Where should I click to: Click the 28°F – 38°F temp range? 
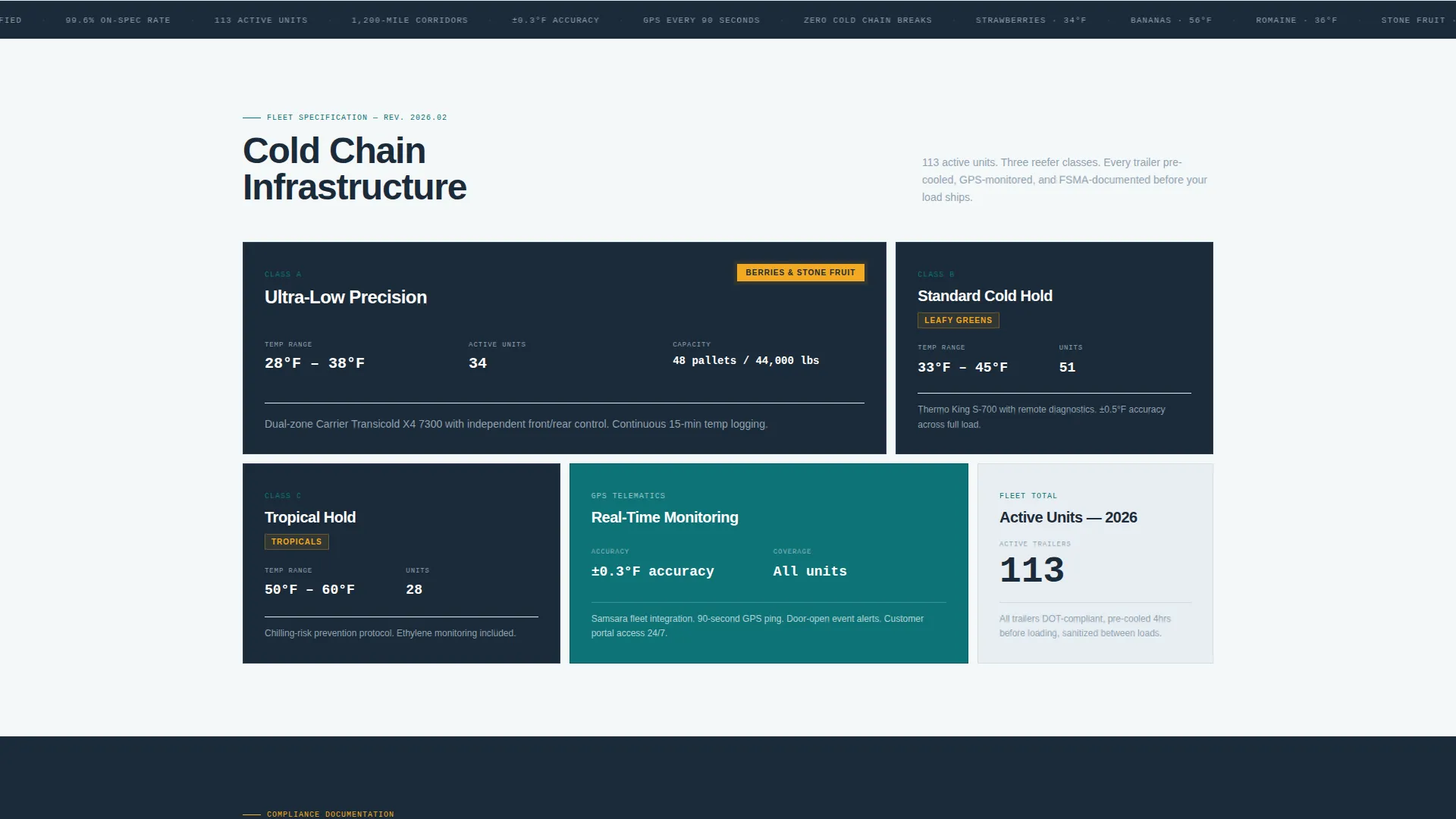pyautogui.click(x=315, y=363)
